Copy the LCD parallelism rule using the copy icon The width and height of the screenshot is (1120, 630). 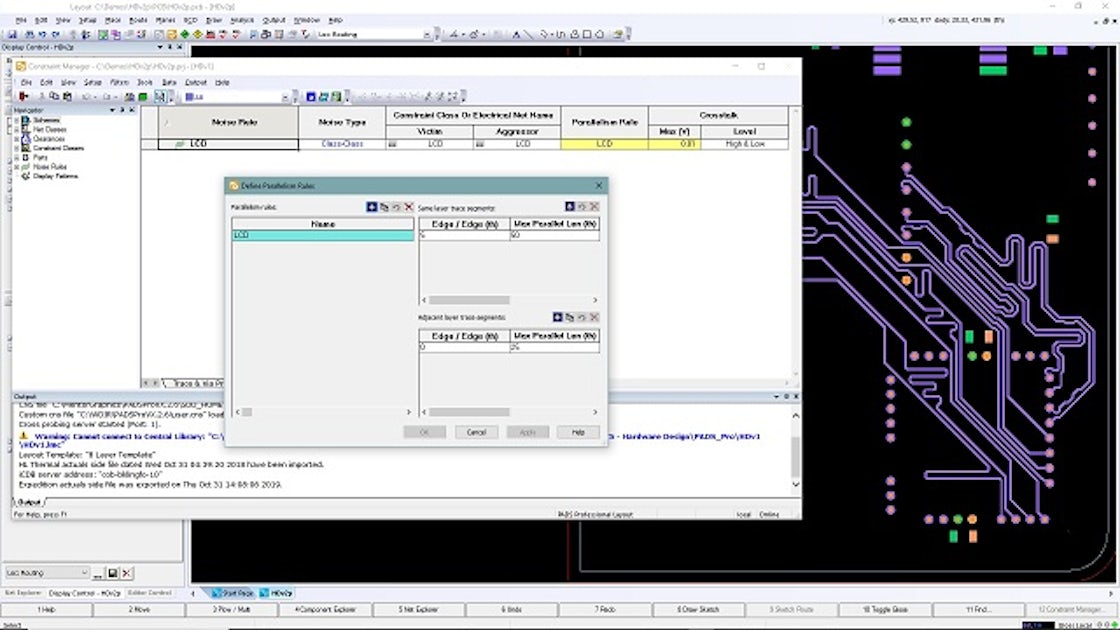pyautogui.click(x=384, y=206)
